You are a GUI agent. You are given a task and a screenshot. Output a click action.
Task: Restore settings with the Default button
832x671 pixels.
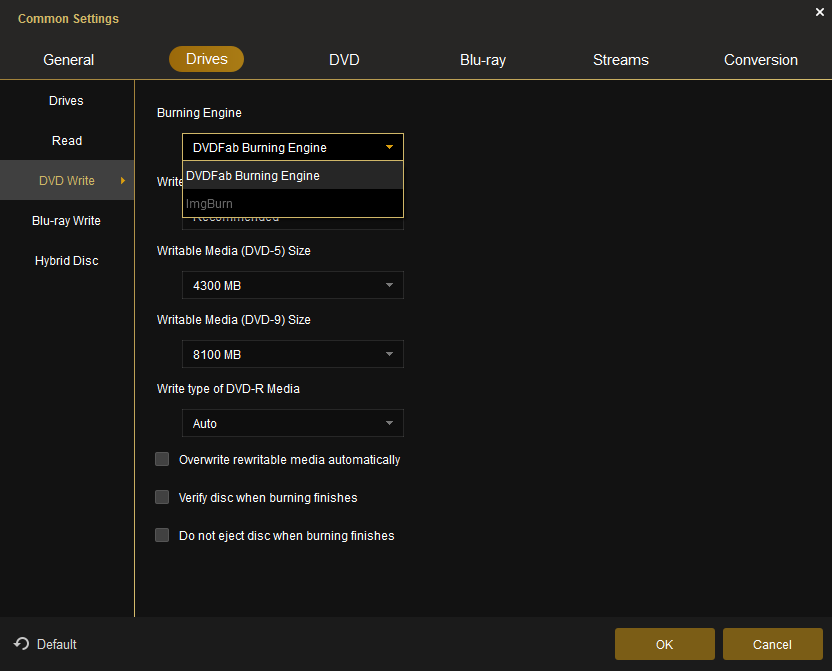pyautogui.click(x=46, y=644)
